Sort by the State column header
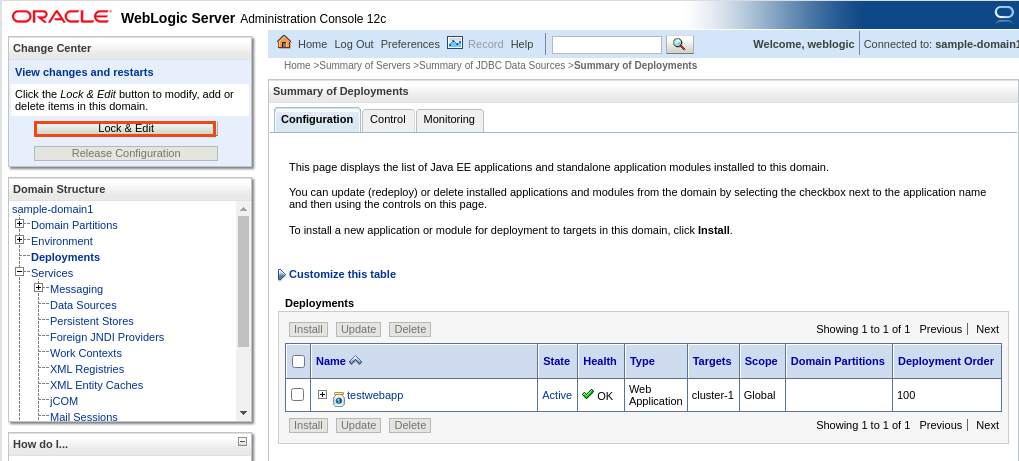The width and height of the screenshot is (1019, 461). tap(556, 362)
